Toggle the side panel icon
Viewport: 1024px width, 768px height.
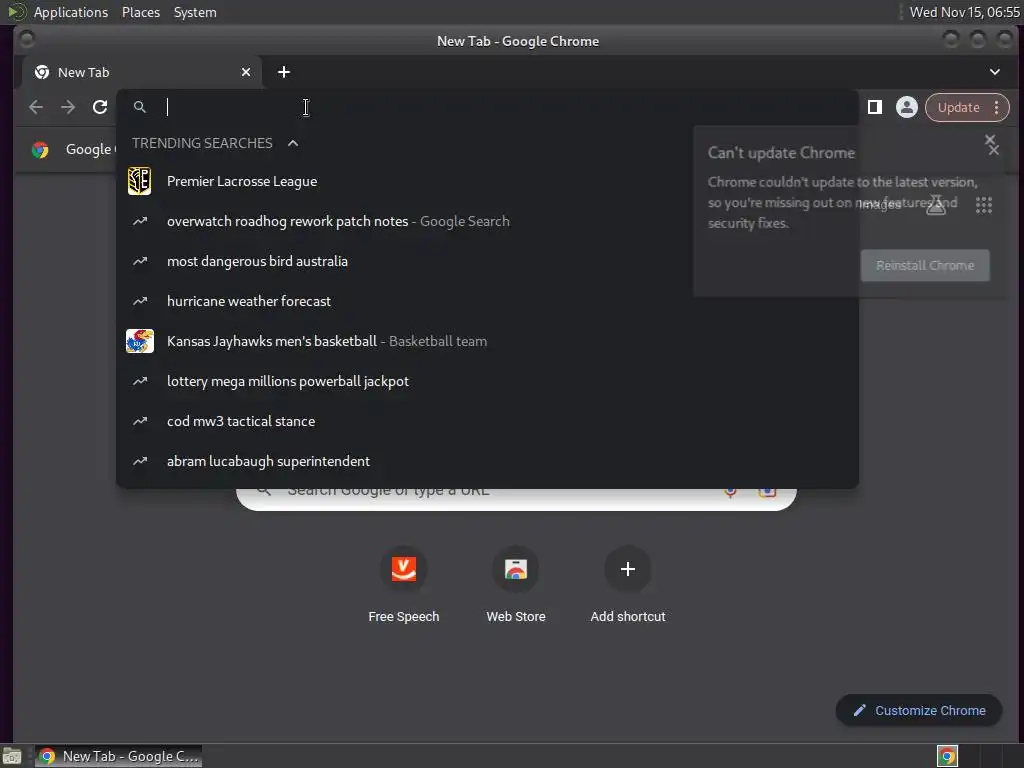click(874, 107)
